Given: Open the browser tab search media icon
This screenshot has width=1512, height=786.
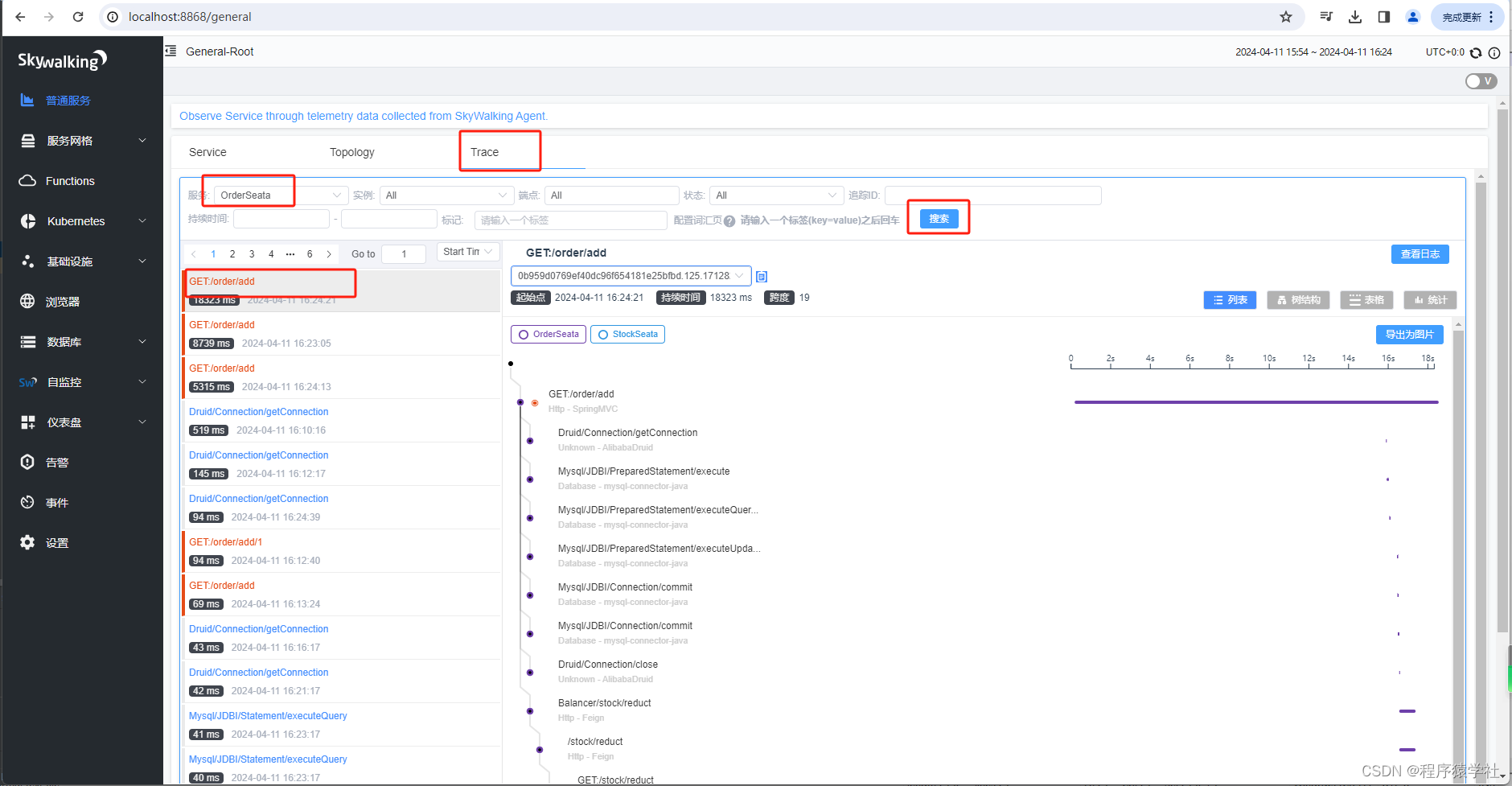Looking at the screenshot, I should 1326,17.
